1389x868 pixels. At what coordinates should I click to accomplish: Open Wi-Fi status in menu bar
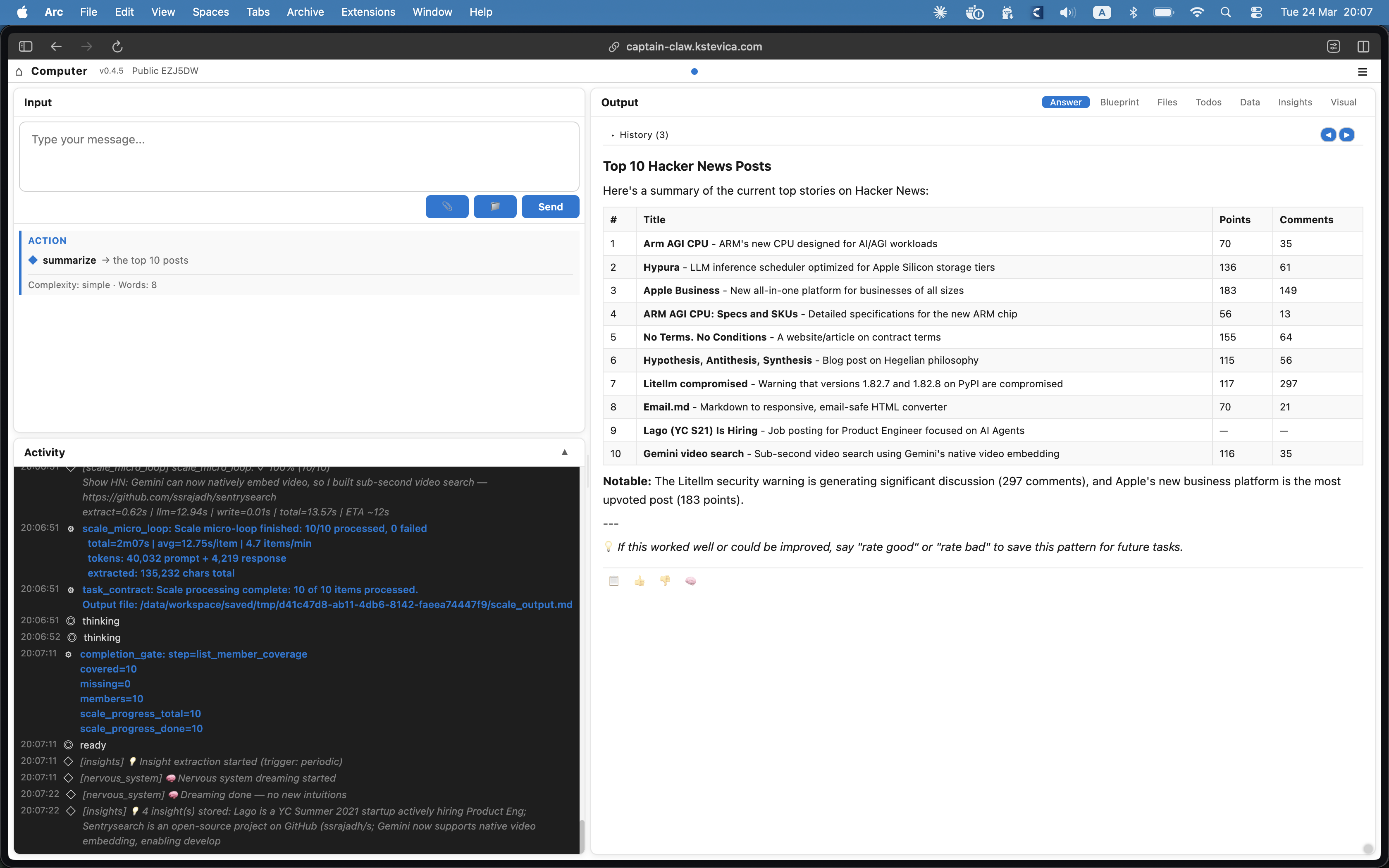[1197, 12]
